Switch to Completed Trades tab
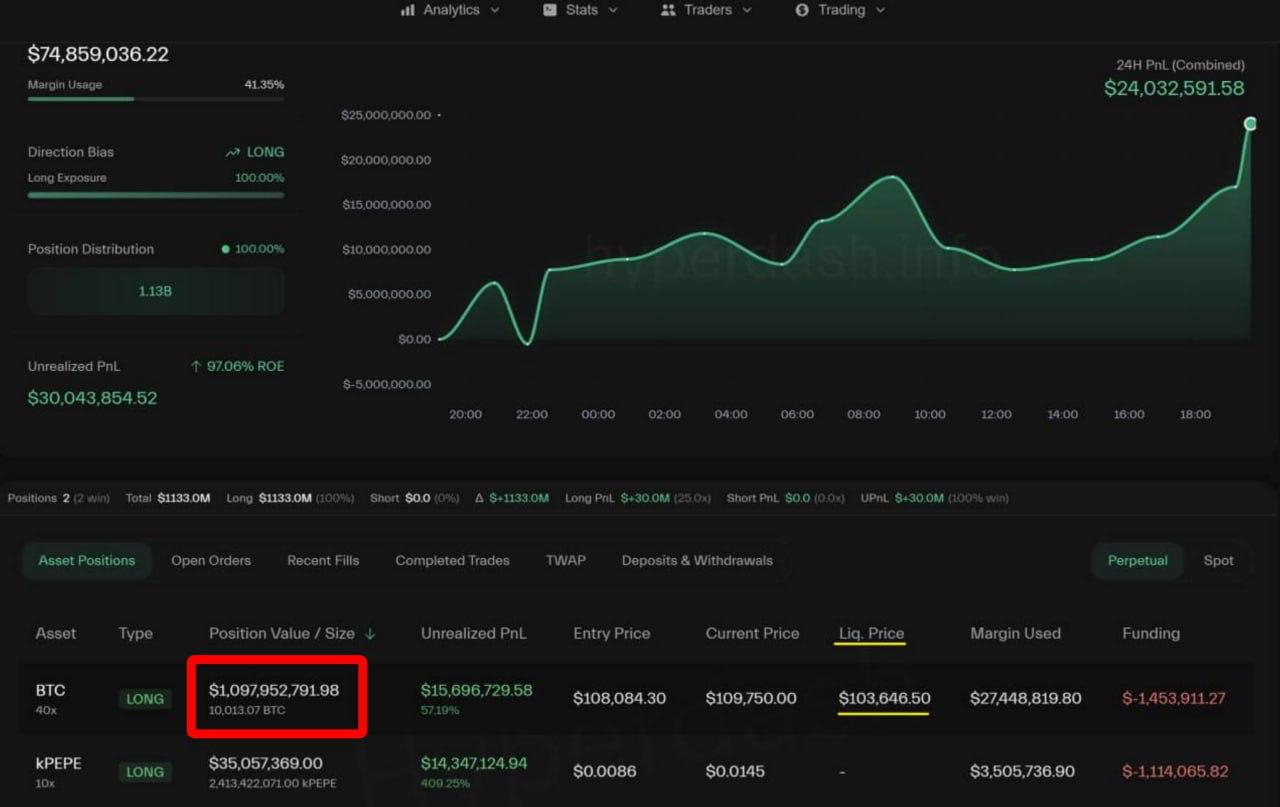 pos(452,561)
